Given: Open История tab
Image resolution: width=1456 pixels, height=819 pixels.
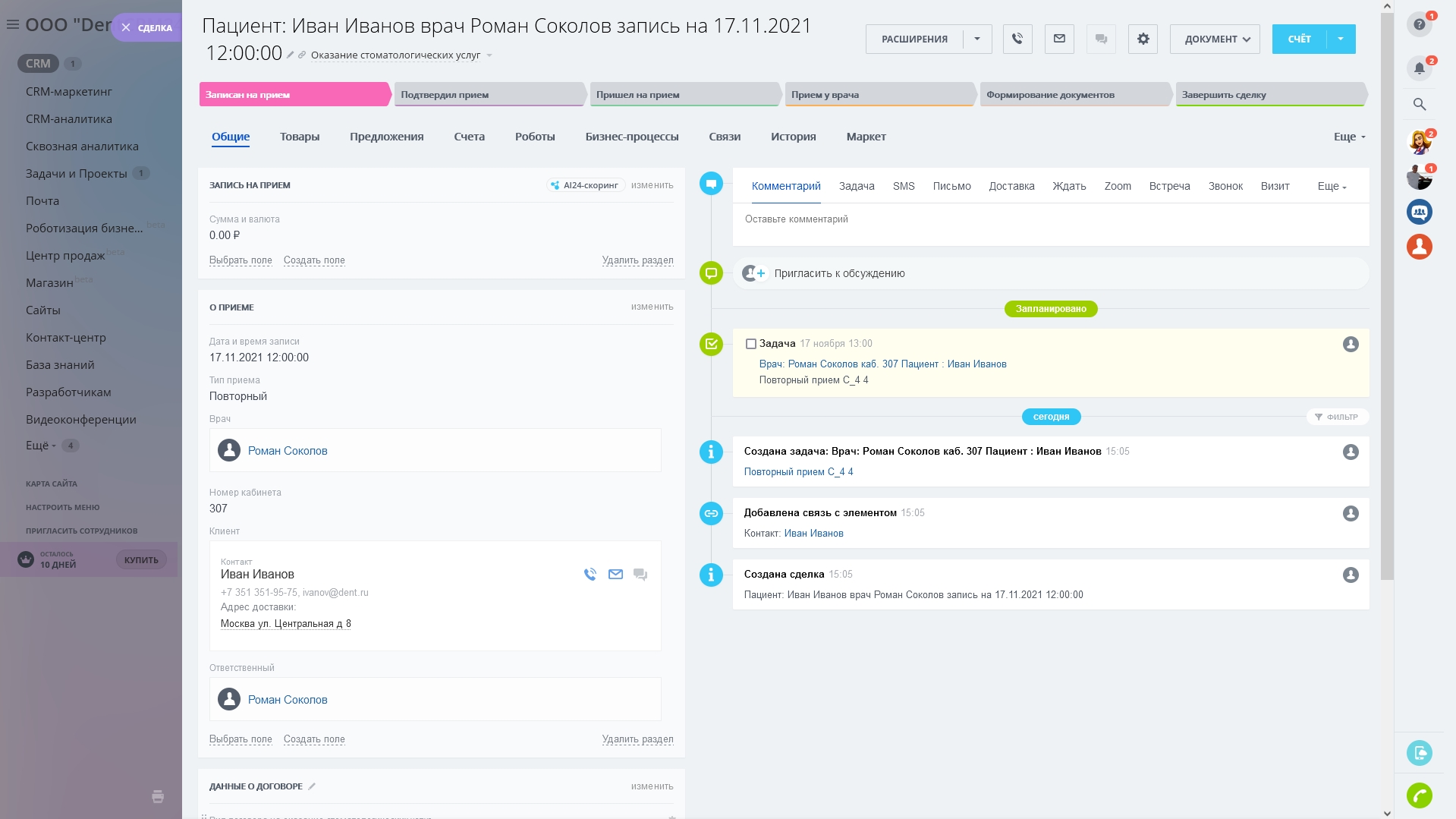Looking at the screenshot, I should coord(794,137).
